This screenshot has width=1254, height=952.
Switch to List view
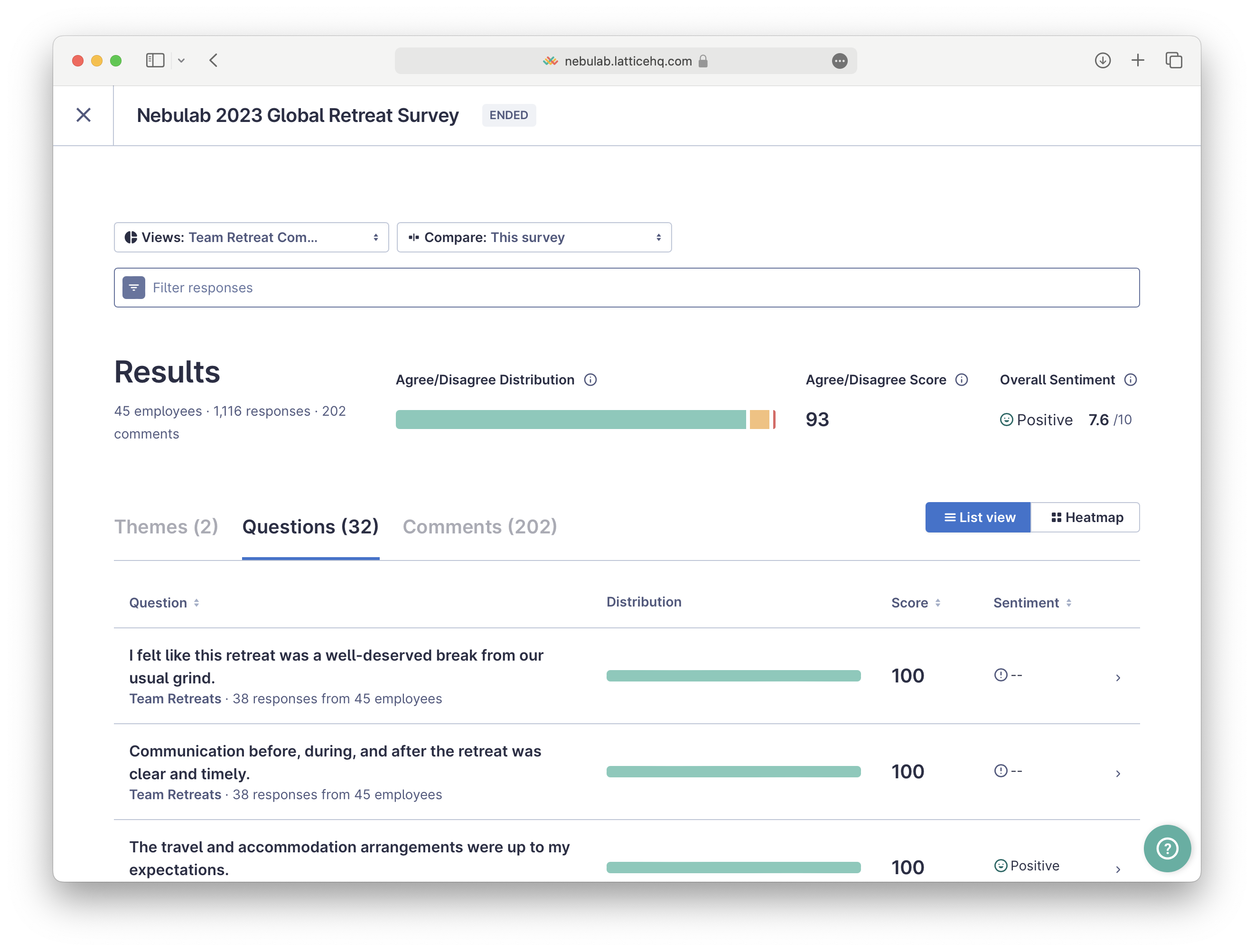(x=978, y=517)
